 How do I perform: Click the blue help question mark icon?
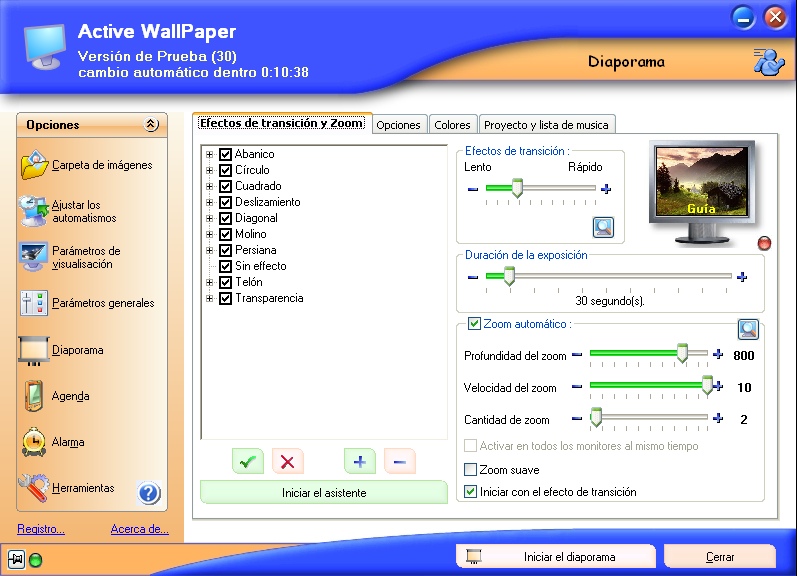(x=149, y=493)
